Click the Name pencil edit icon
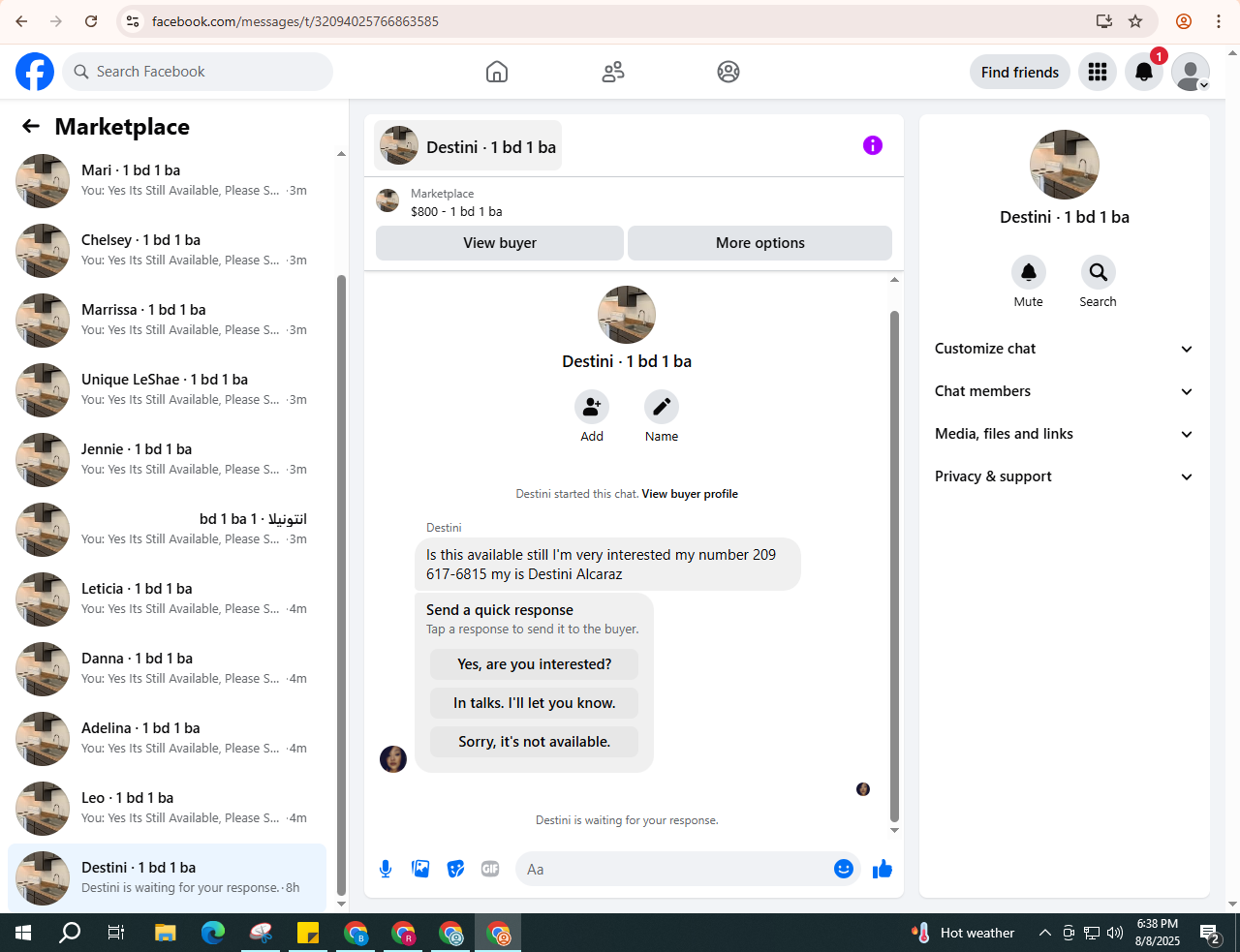The image size is (1240, 952). point(662,407)
